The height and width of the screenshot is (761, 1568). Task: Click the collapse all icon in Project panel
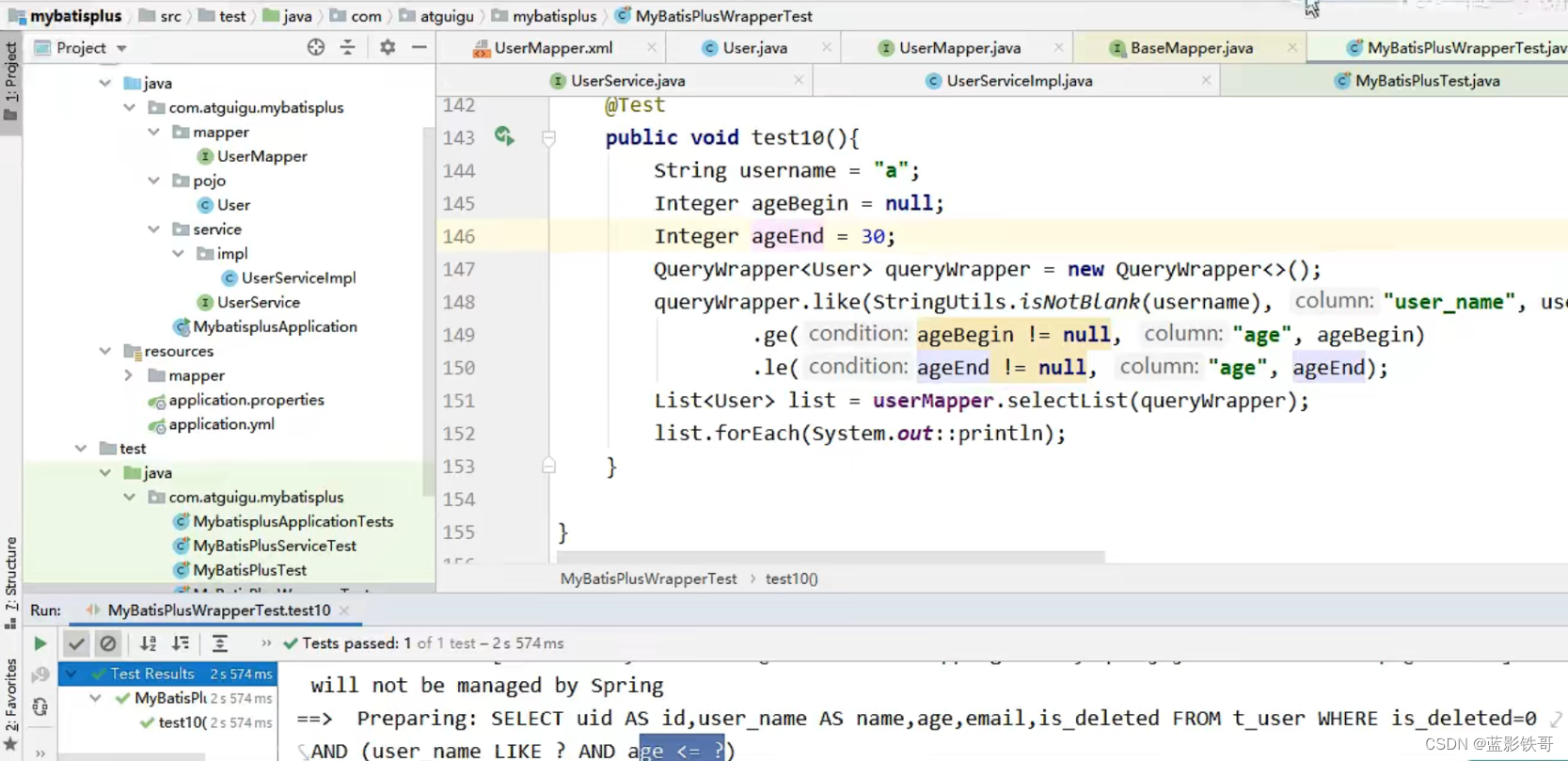(348, 47)
